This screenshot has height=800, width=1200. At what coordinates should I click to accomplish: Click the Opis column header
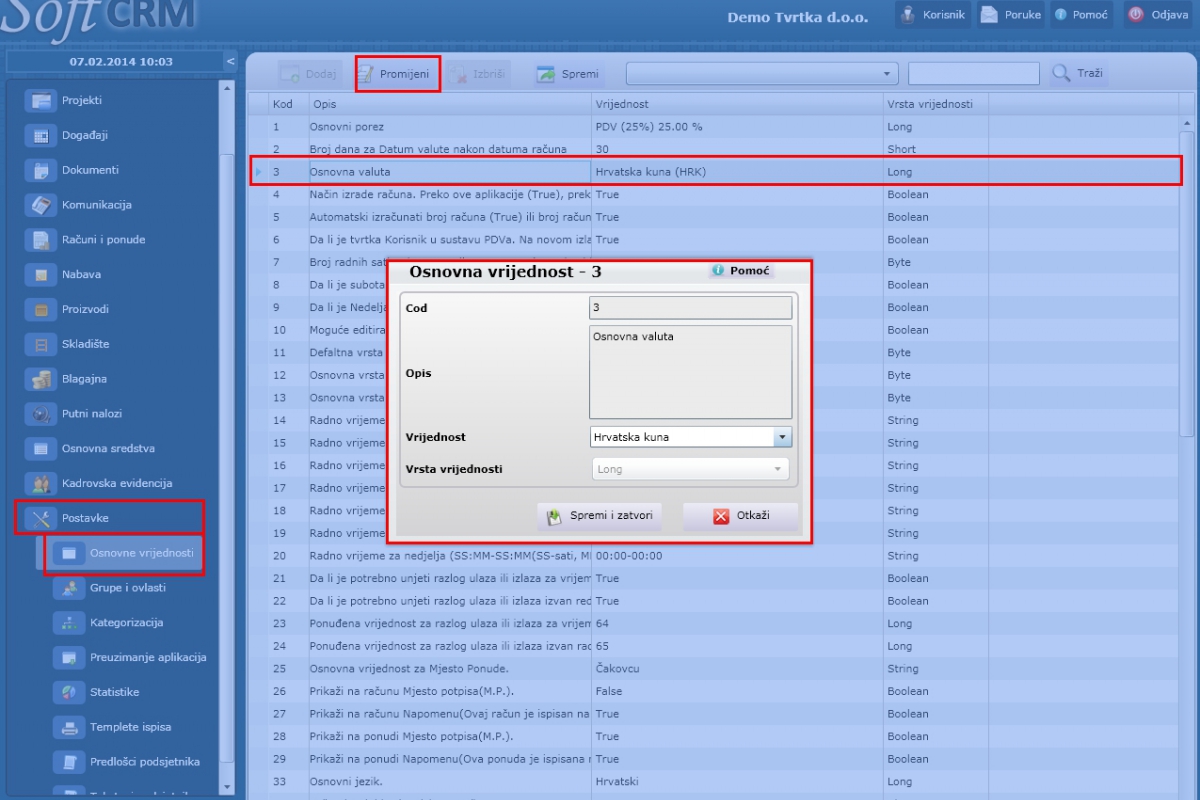click(450, 104)
